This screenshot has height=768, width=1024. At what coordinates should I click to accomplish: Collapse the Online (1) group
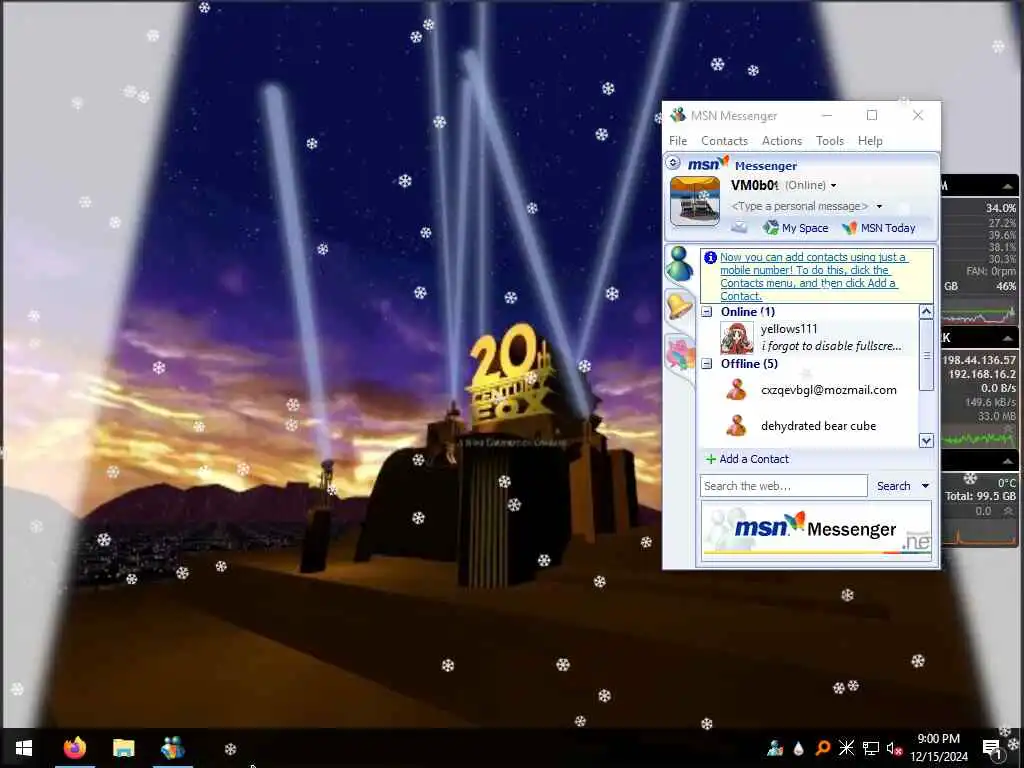[707, 312]
